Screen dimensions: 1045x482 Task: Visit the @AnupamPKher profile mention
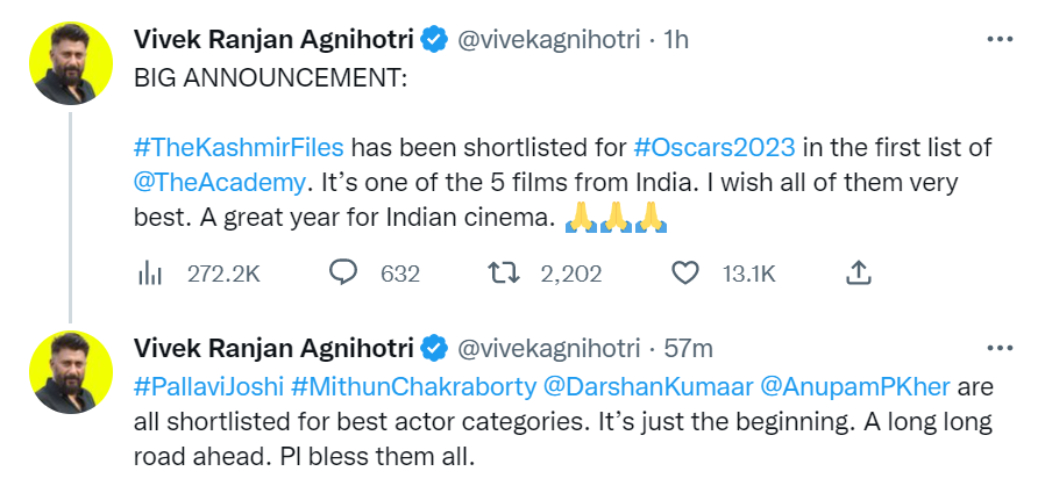pyautogui.click(x=855, y=386)
